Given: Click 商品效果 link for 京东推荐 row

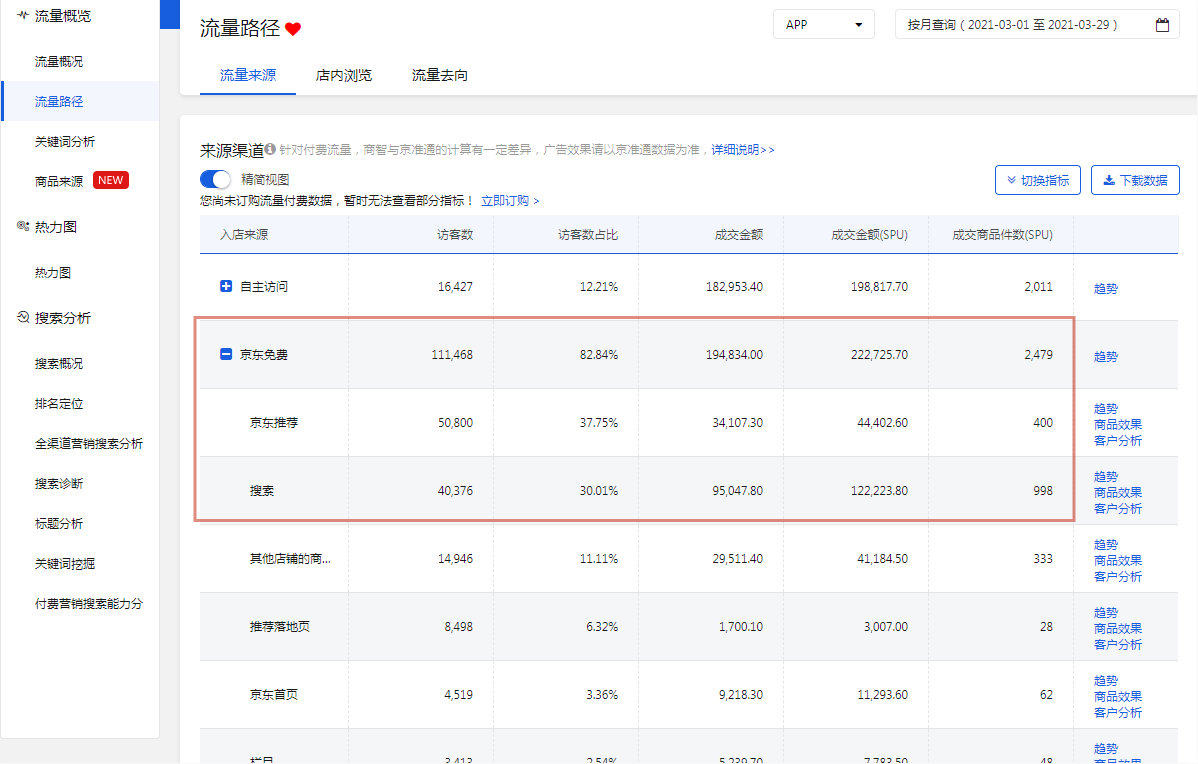Looking at the screenshot, I should (x=1118, y=425).
